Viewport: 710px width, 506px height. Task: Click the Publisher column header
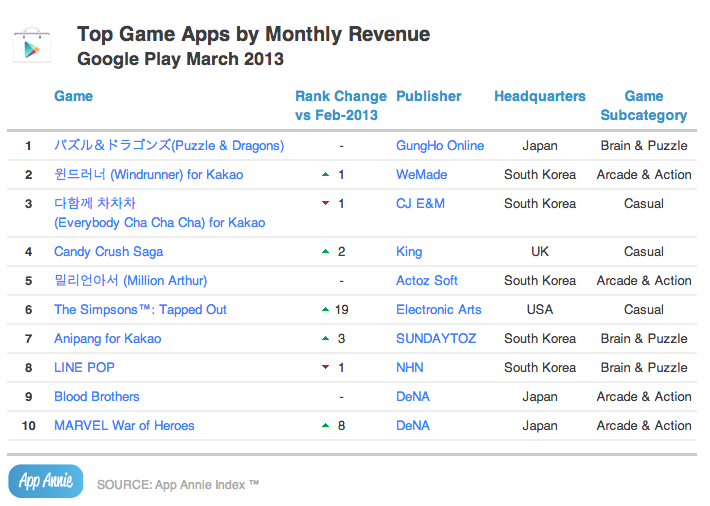429,96
